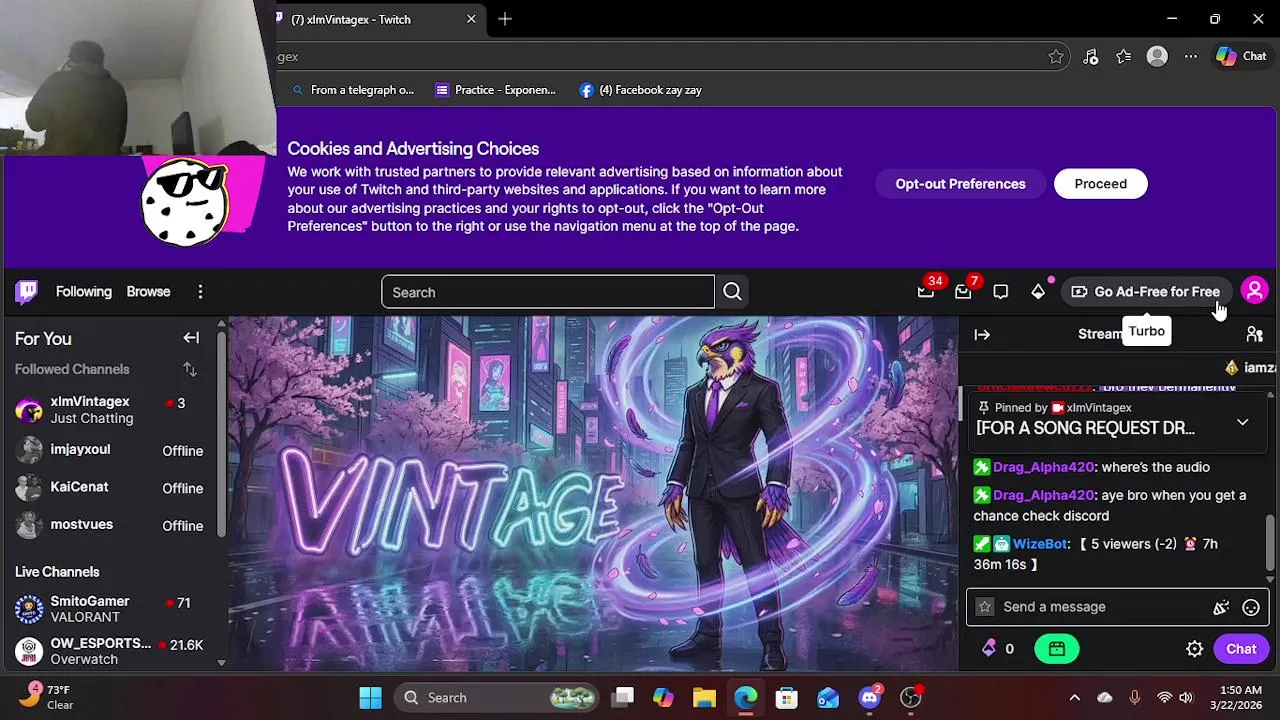Open bookmark Practice - Exponen...
The image size is (1280, 720).
pos(496,90)
